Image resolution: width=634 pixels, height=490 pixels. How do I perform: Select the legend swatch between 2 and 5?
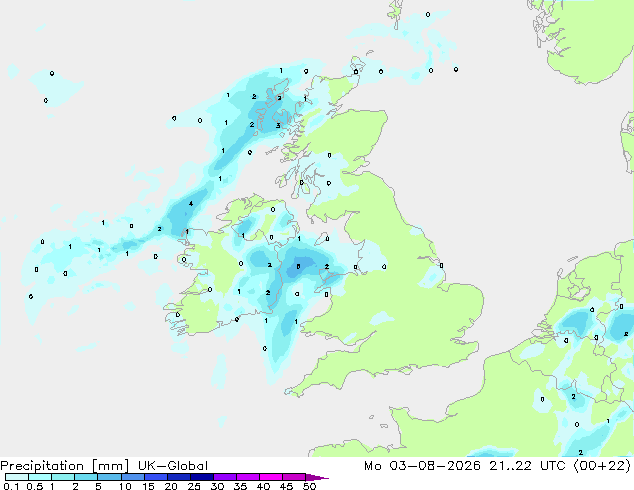(x=86, y=477)
